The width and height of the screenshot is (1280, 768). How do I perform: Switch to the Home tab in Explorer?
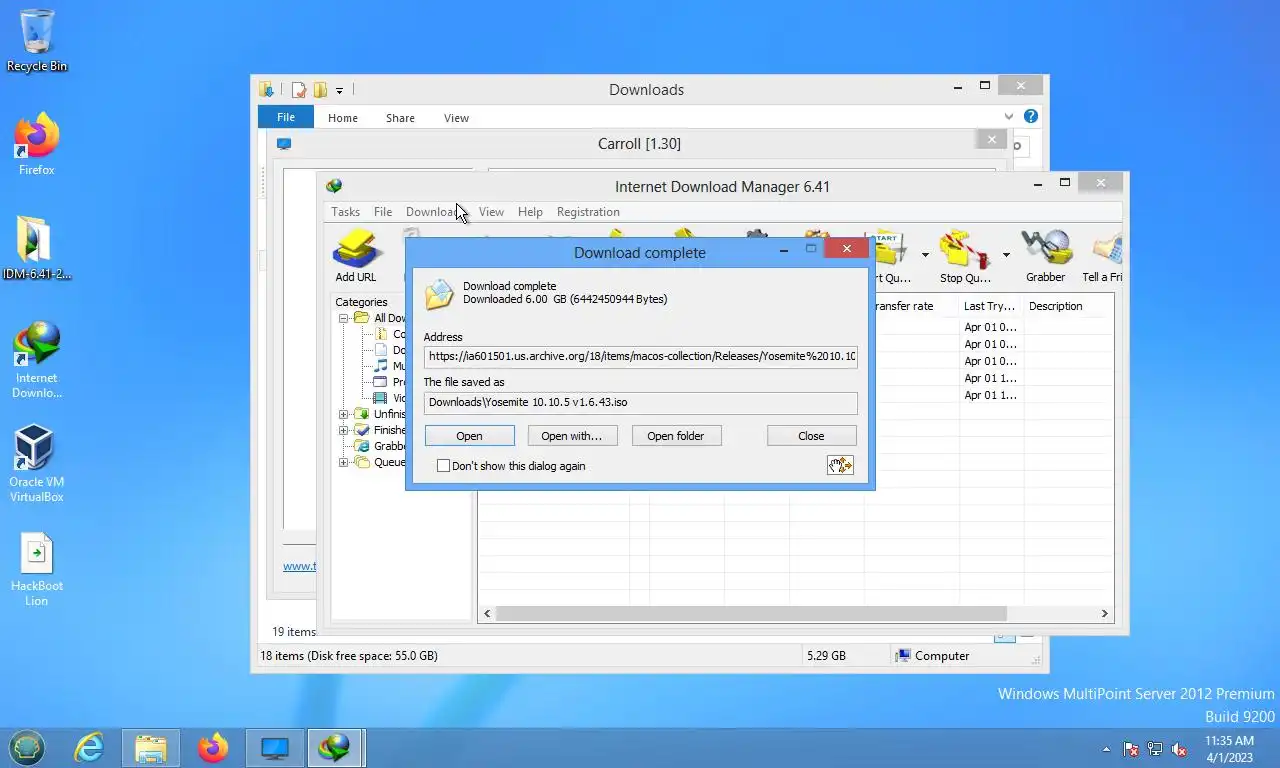coord(343,118)
